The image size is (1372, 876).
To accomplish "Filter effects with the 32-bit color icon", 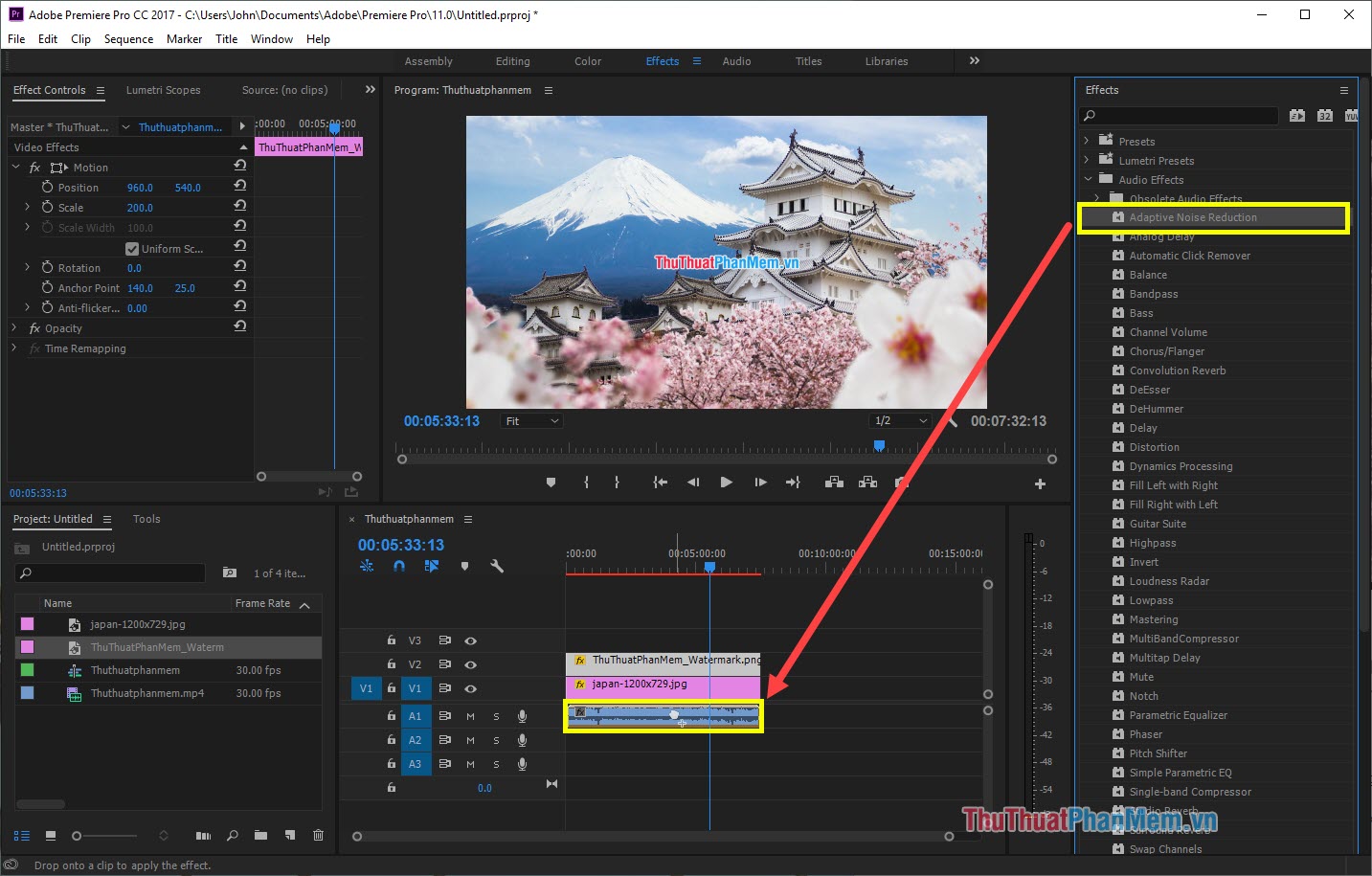I will point(1324,115).
